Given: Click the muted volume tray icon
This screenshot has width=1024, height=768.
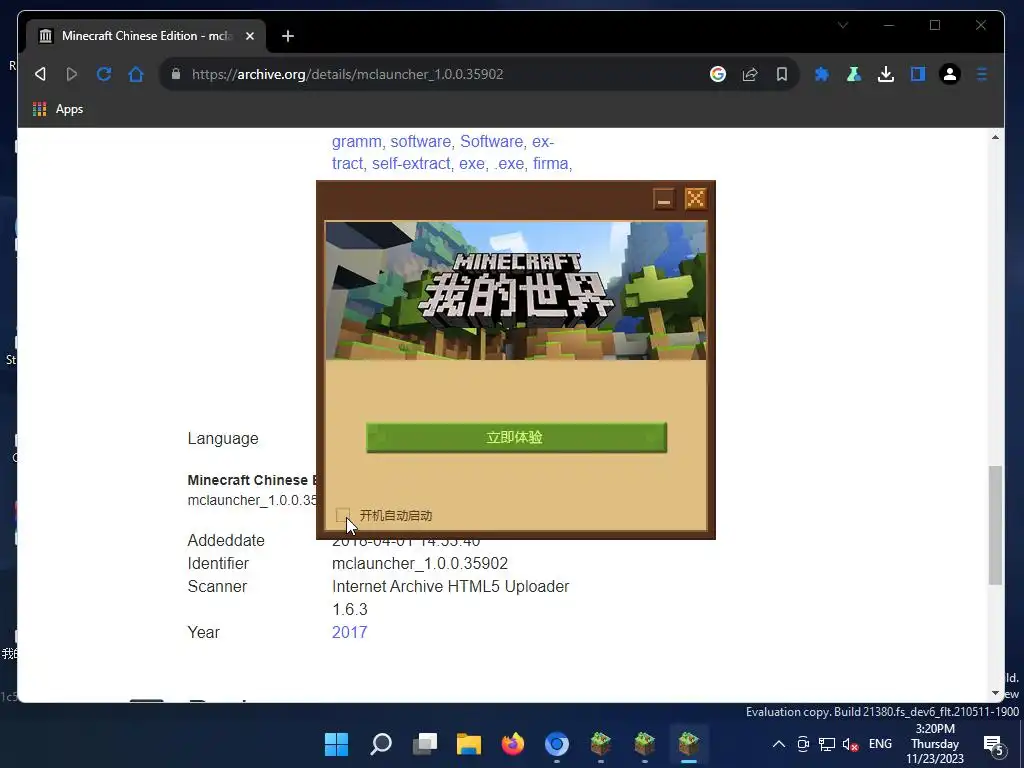Looking at the screenshot, I should (x=850, y=744).
